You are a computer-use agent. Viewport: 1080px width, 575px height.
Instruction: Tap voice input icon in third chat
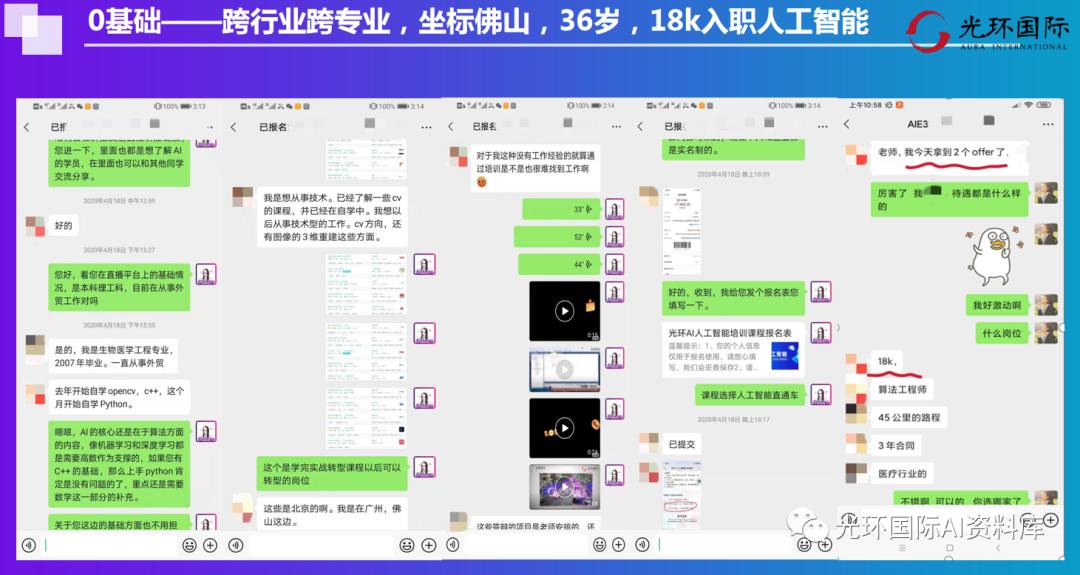(453, 545)
